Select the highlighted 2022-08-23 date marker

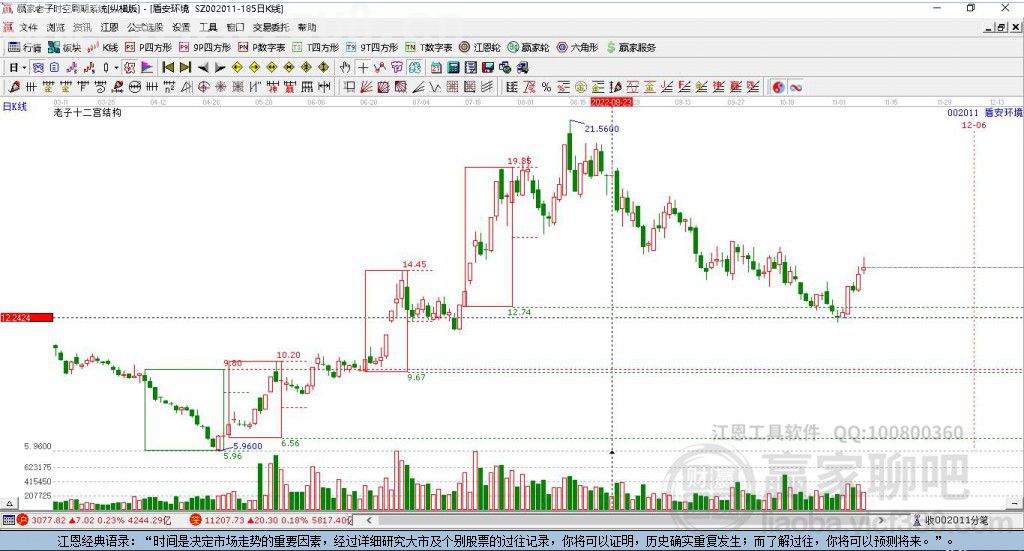click(611, 102)
